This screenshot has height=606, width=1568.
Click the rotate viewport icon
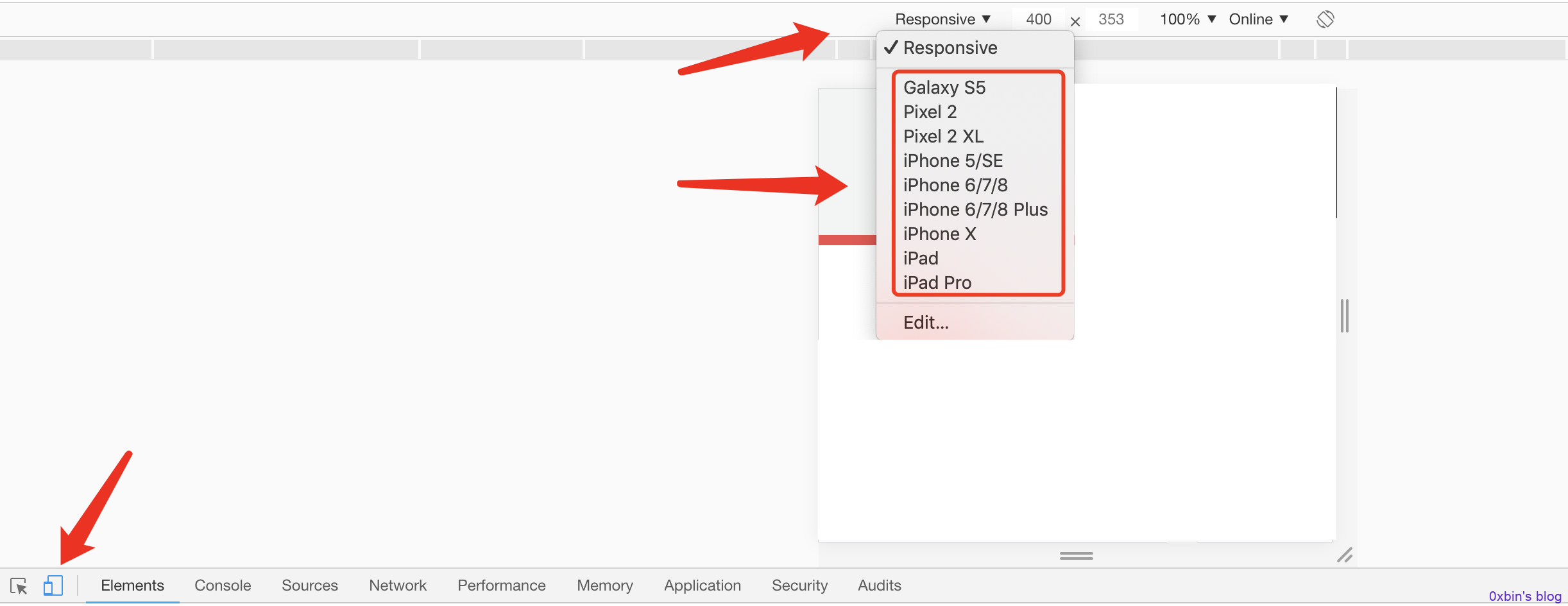coord(1325,19)
